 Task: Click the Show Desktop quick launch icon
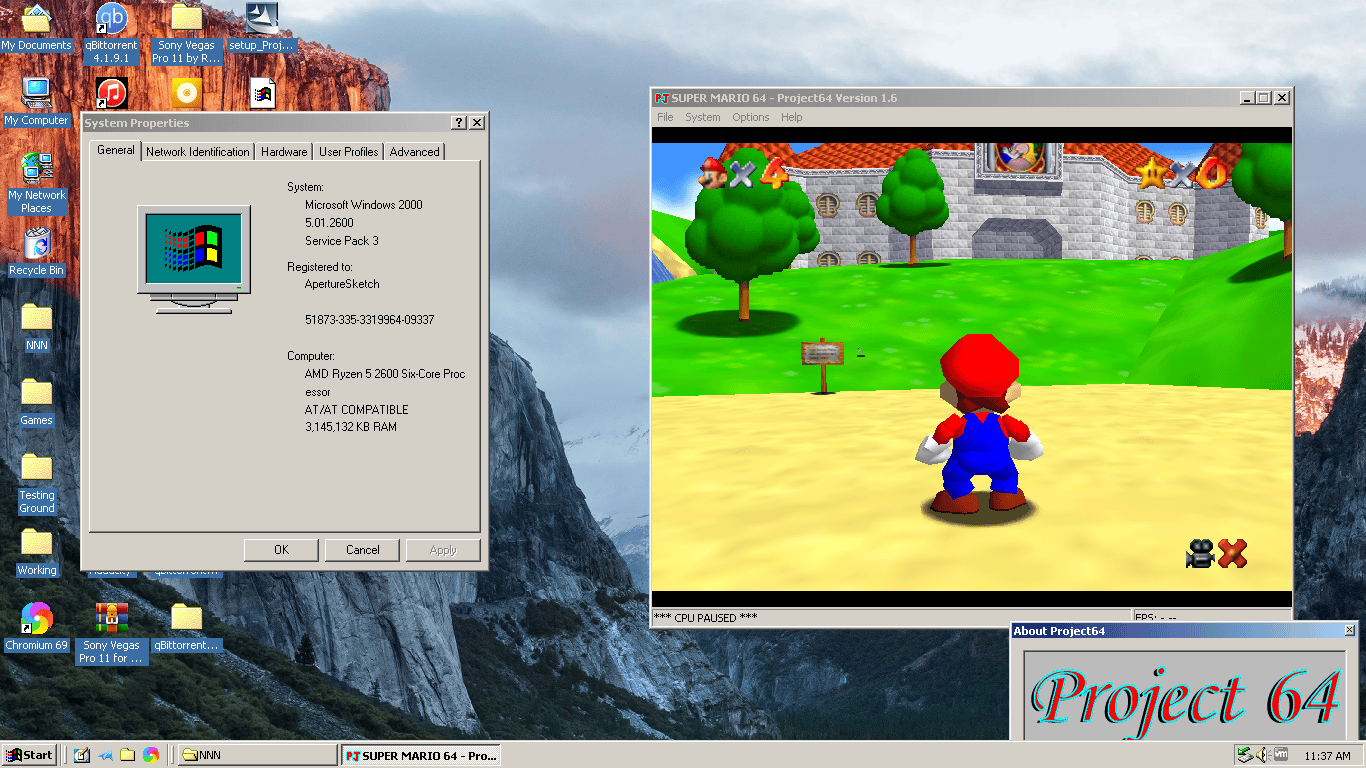pyautogui.click(x=82, y=755)
